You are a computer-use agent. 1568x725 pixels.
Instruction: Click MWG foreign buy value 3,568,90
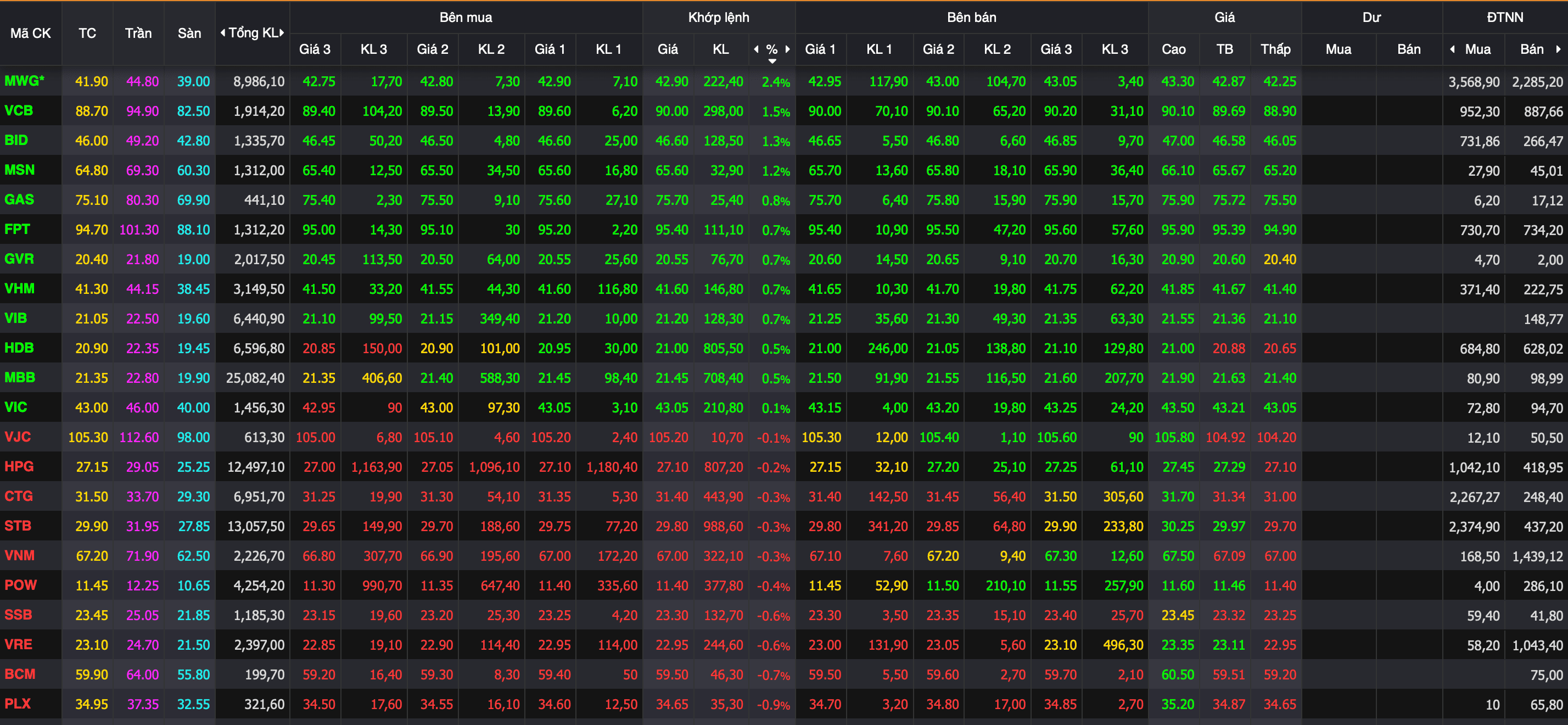(x=1474, y=82)
